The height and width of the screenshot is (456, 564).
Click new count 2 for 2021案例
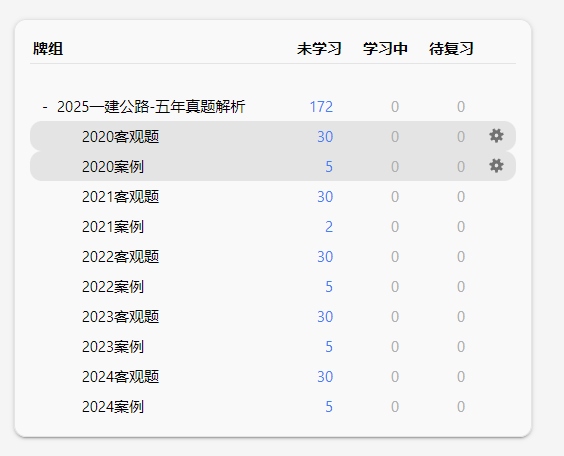click(329, 227)
